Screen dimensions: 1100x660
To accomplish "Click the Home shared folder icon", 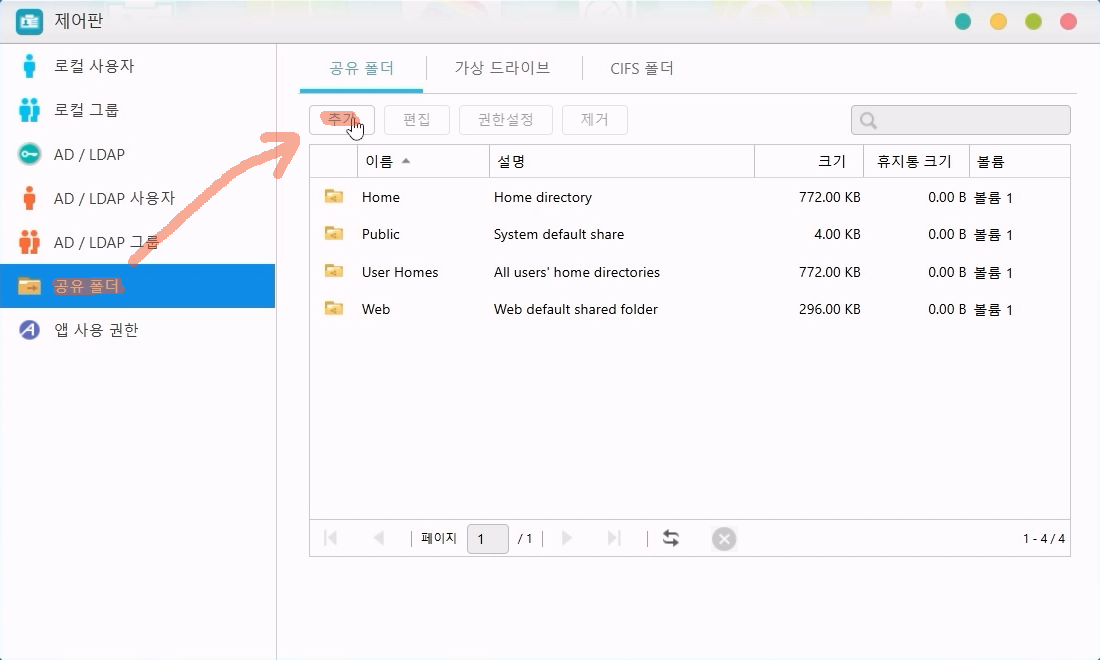I will 334,197.
